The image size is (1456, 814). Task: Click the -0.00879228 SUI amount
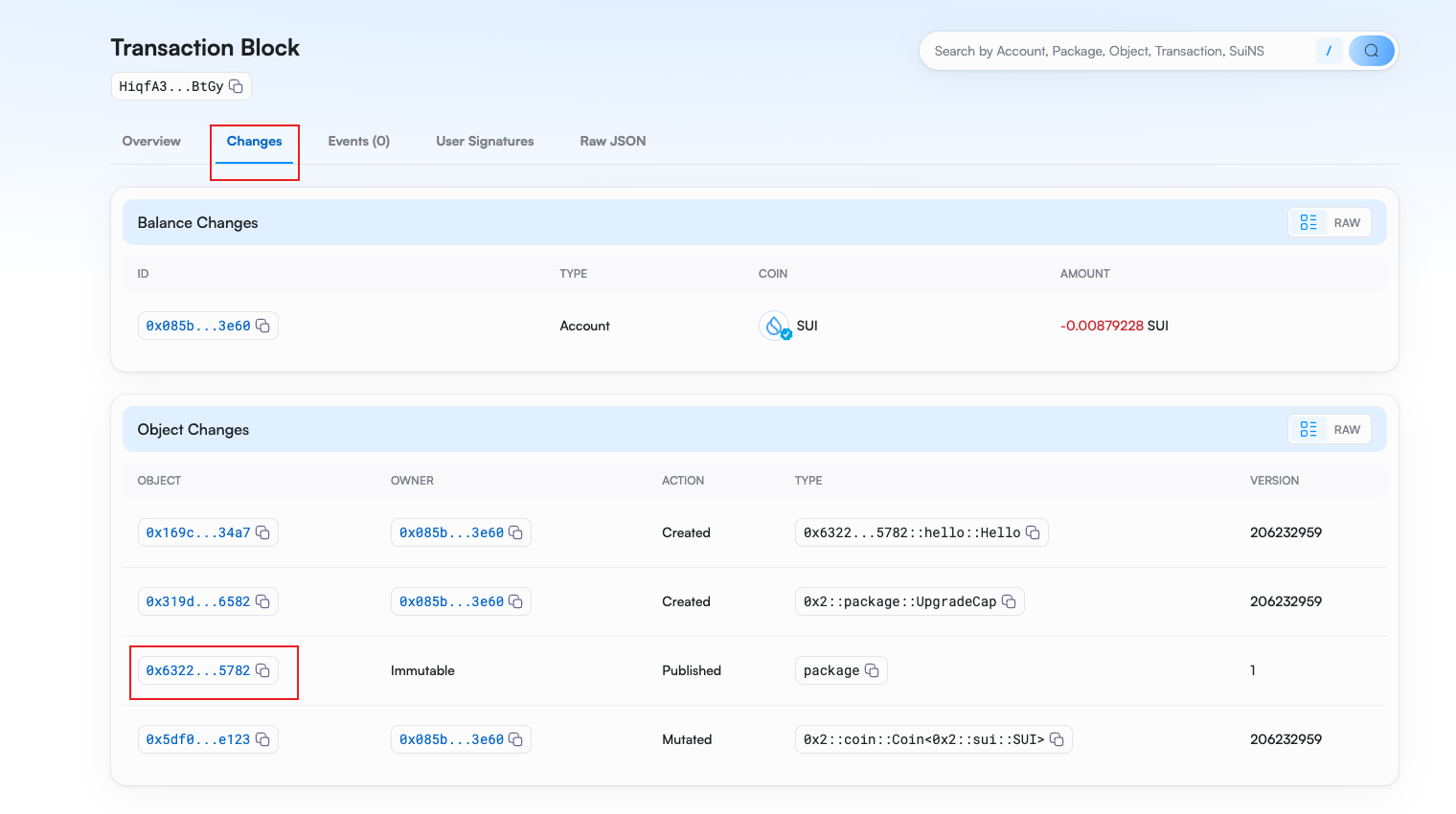1114,326
